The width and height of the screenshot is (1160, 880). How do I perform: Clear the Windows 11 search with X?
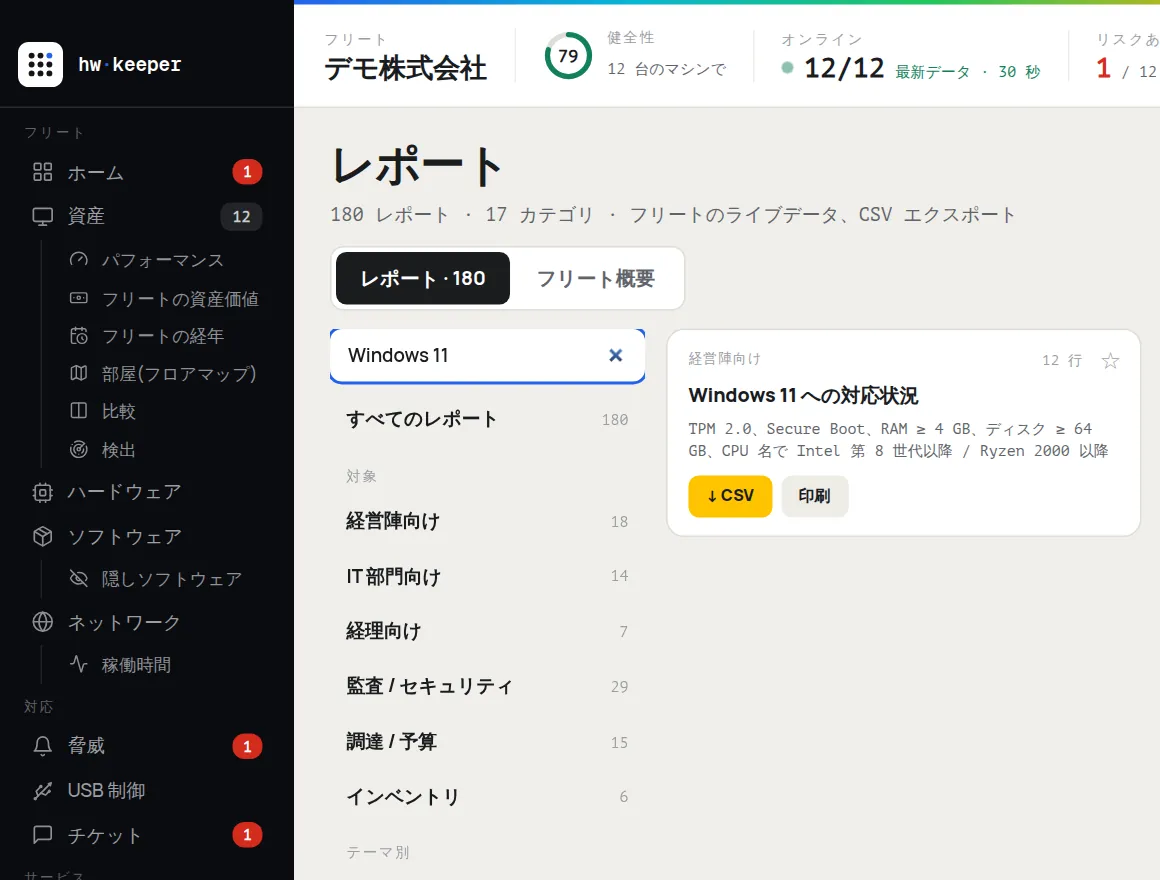pos(616,356)
